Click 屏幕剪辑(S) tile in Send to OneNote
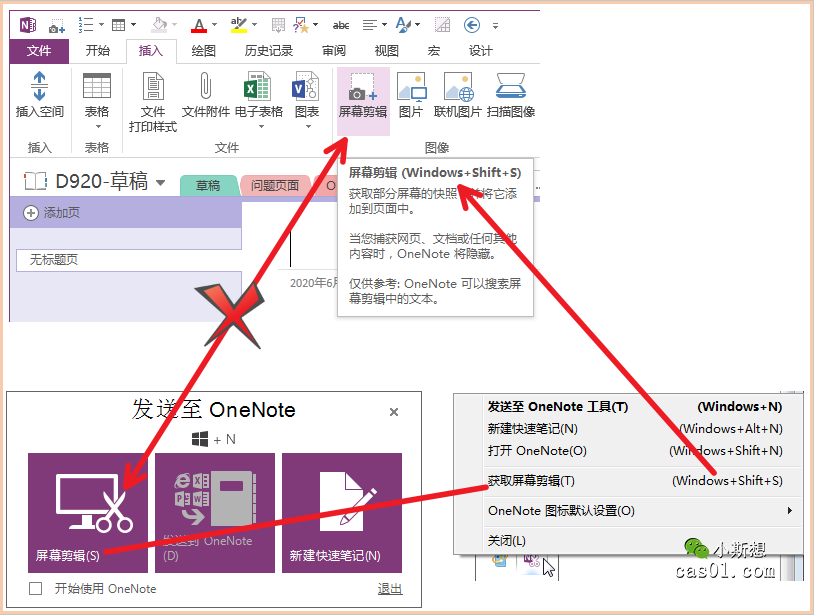Viewport: 814px width, 616px height. click(88, 513)
